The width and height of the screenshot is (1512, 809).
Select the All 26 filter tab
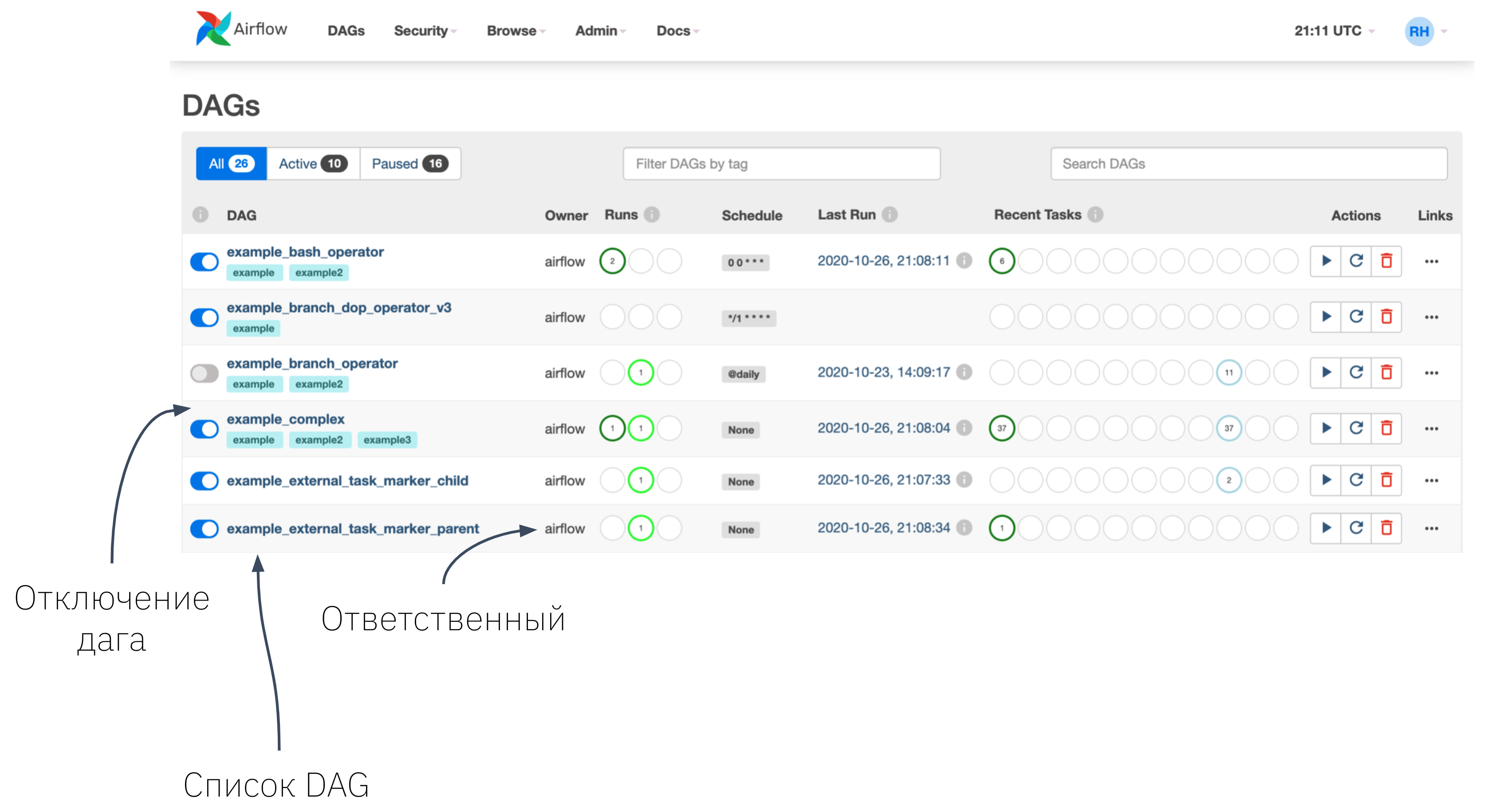(231, 164)
